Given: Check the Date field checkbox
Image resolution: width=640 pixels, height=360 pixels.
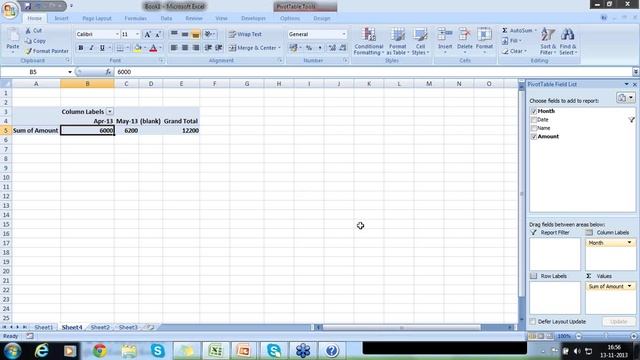Looking at the screenshot, I should (534, 120).
